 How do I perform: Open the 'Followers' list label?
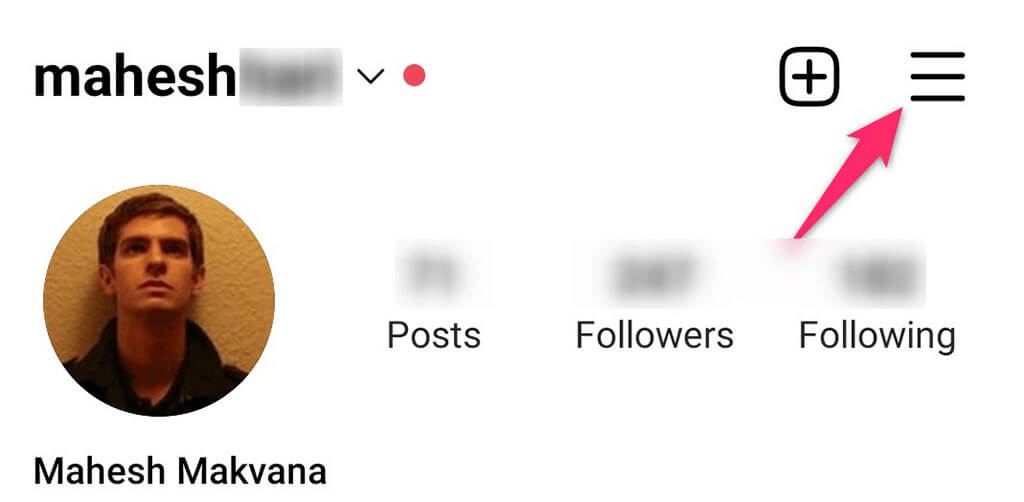point(654,335)
